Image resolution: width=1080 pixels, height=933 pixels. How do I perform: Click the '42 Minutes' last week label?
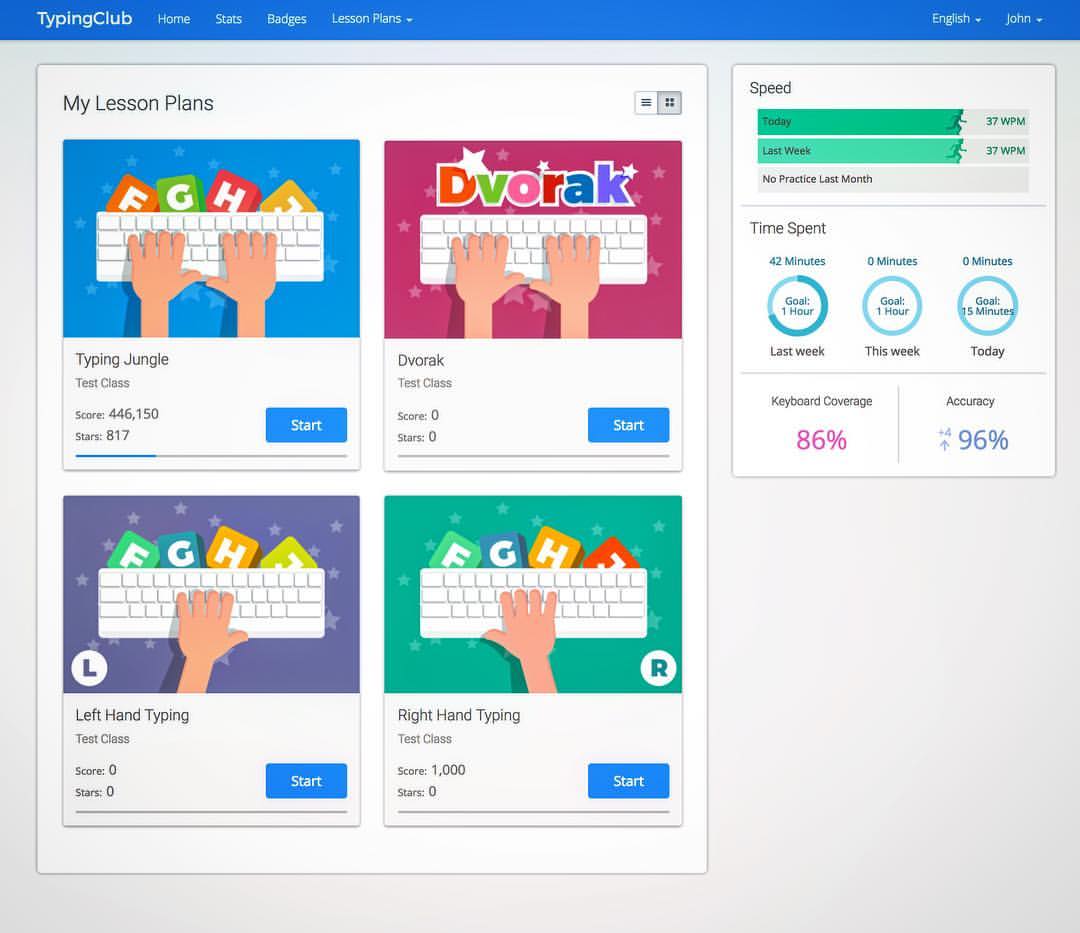click(797, 261)
